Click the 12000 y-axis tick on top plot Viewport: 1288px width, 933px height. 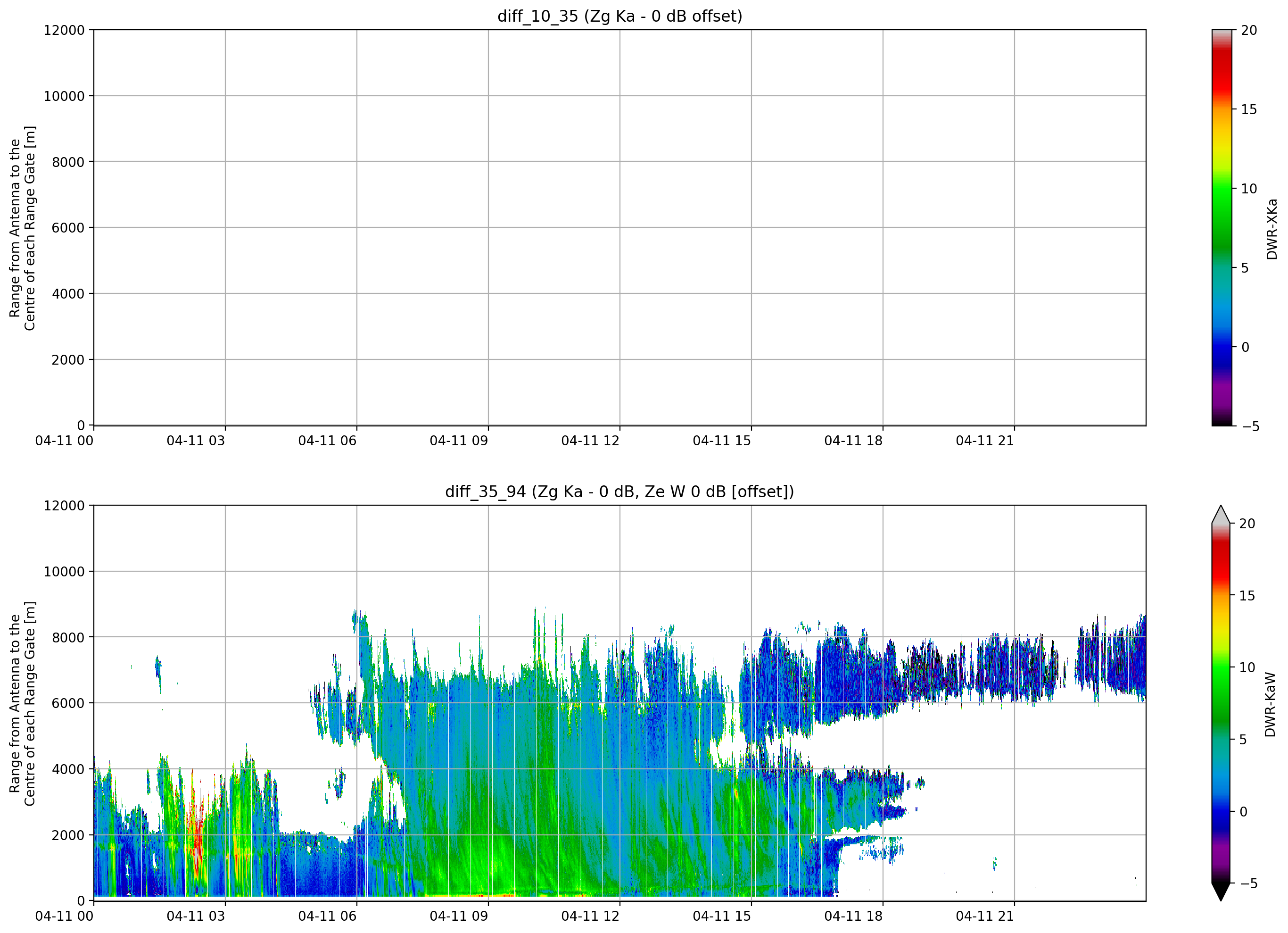(x=64, y=30)
